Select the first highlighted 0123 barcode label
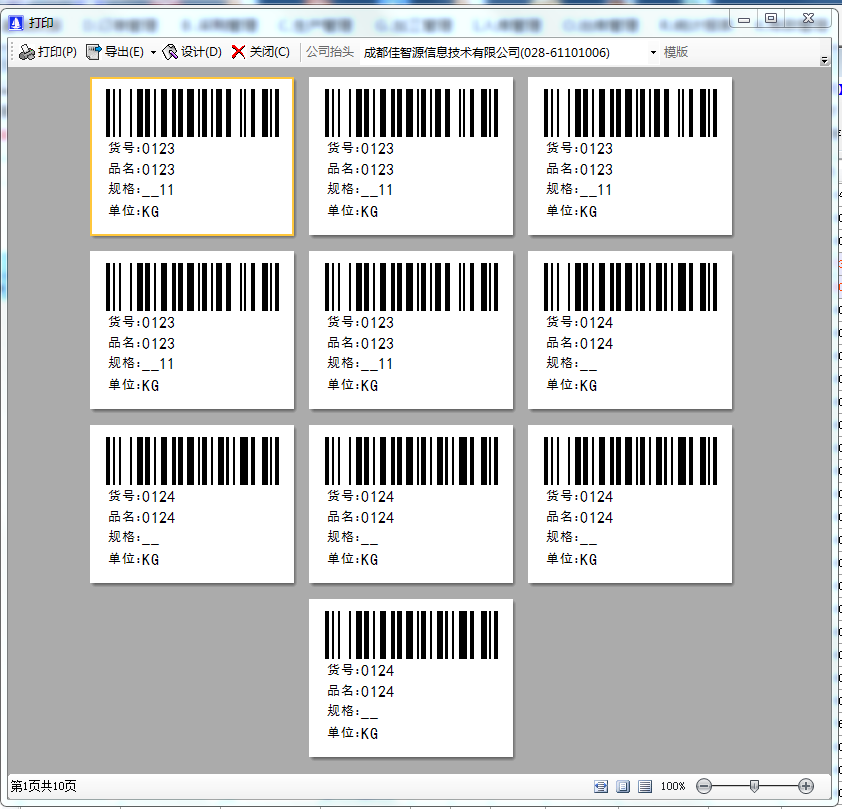 [x=192, y=157]
